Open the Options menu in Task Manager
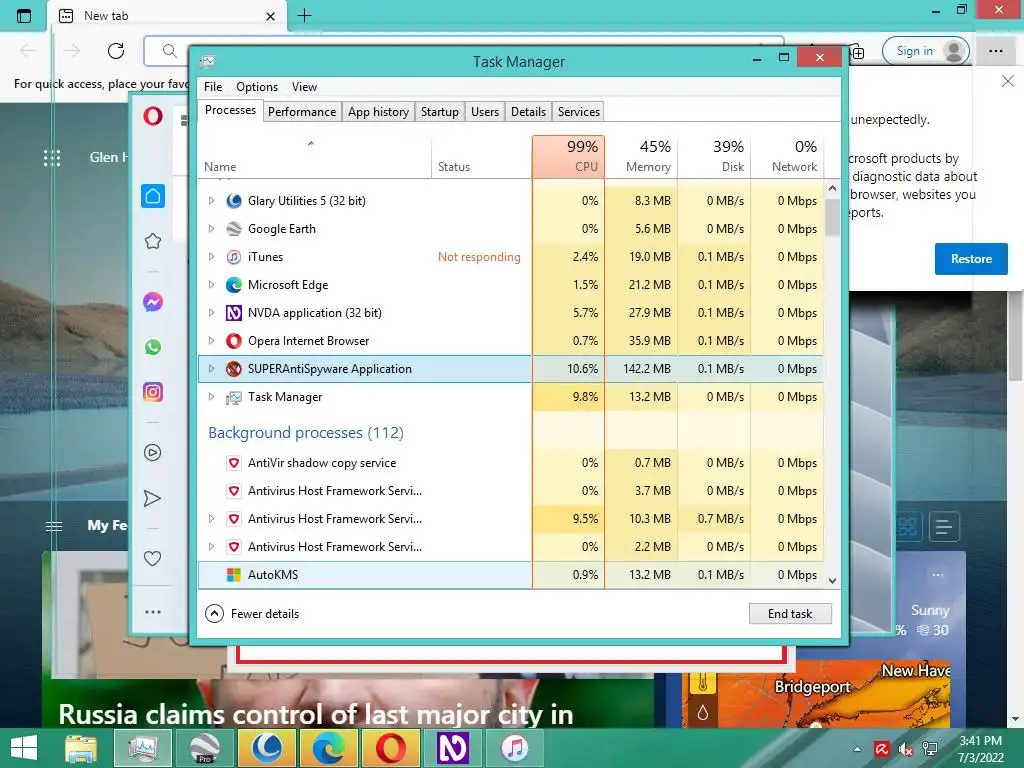This screenshot has height=768, width=1024. coord(257,87)
